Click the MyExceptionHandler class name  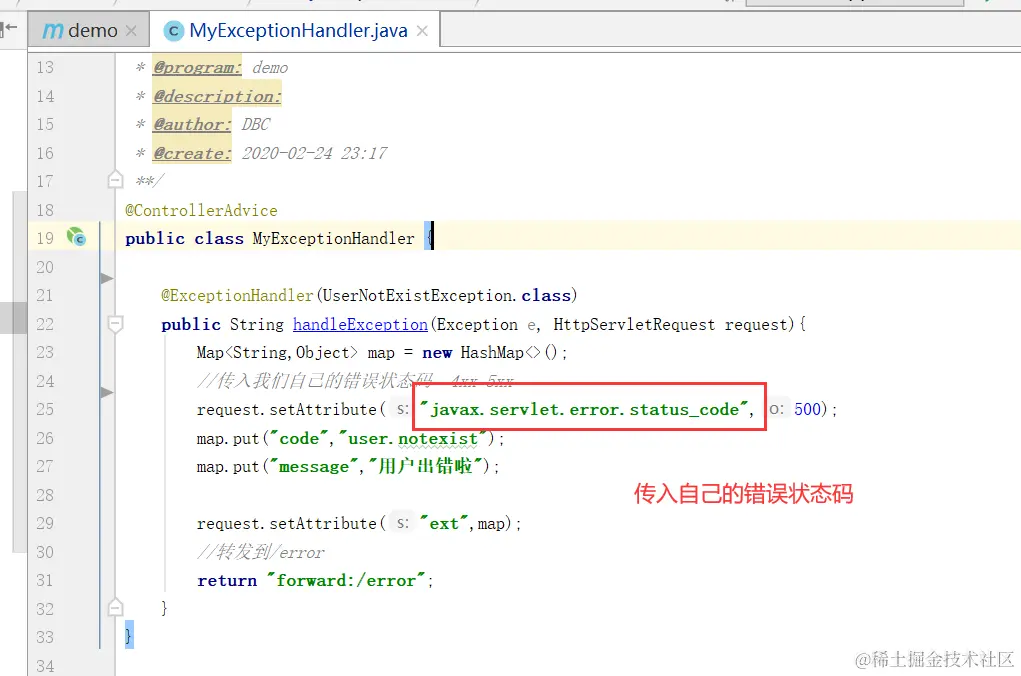coord(333,239)
